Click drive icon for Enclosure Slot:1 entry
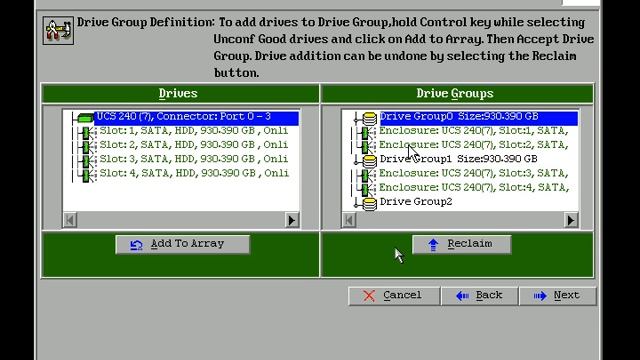640x360 pixels. [x=365, y=133]
